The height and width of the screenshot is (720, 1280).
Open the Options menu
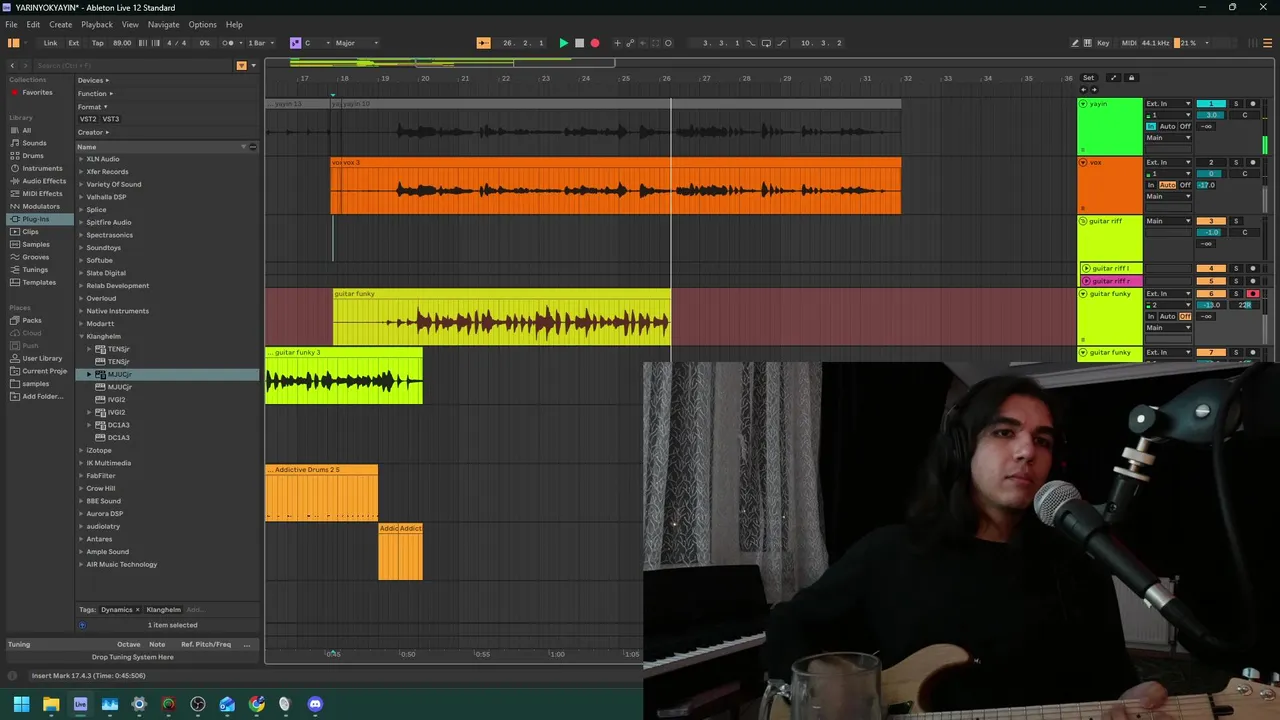click(x=203, y=24)
